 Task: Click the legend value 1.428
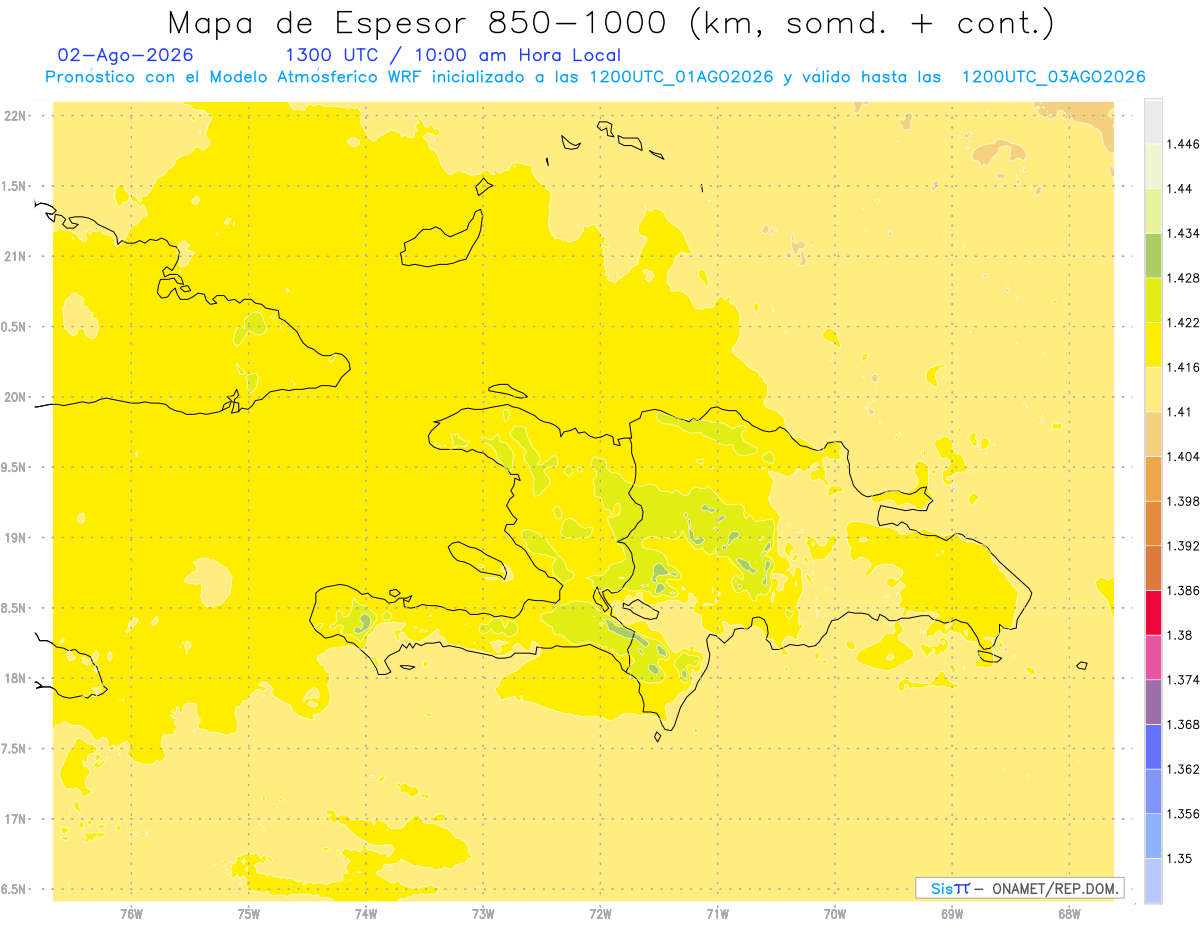point(1184,278)
